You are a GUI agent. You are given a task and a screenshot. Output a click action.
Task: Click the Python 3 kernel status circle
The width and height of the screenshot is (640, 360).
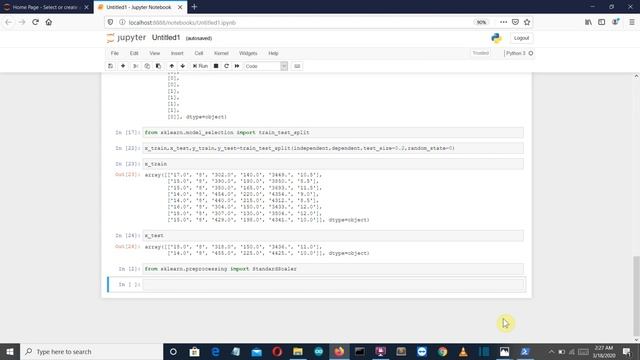[x=531, y=53]
